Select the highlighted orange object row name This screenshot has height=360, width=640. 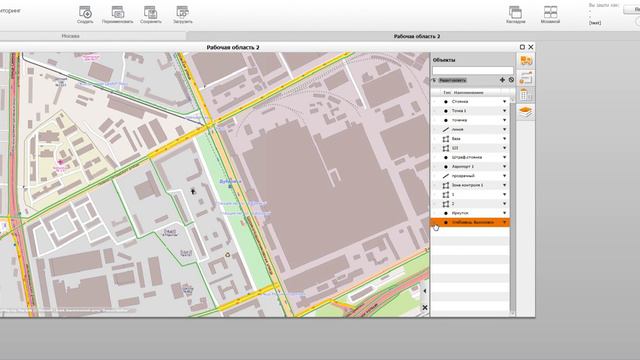point(473,222)
